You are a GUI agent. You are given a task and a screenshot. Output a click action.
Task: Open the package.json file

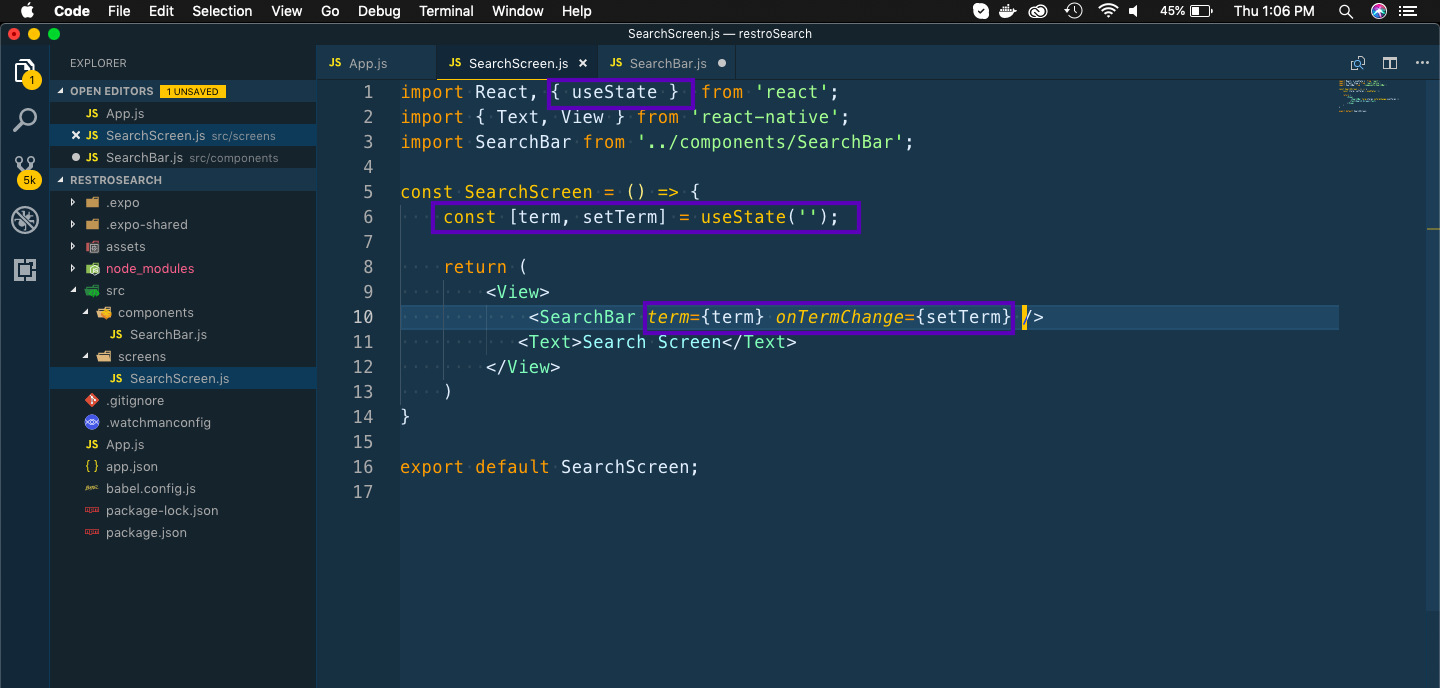click(184, 532)
